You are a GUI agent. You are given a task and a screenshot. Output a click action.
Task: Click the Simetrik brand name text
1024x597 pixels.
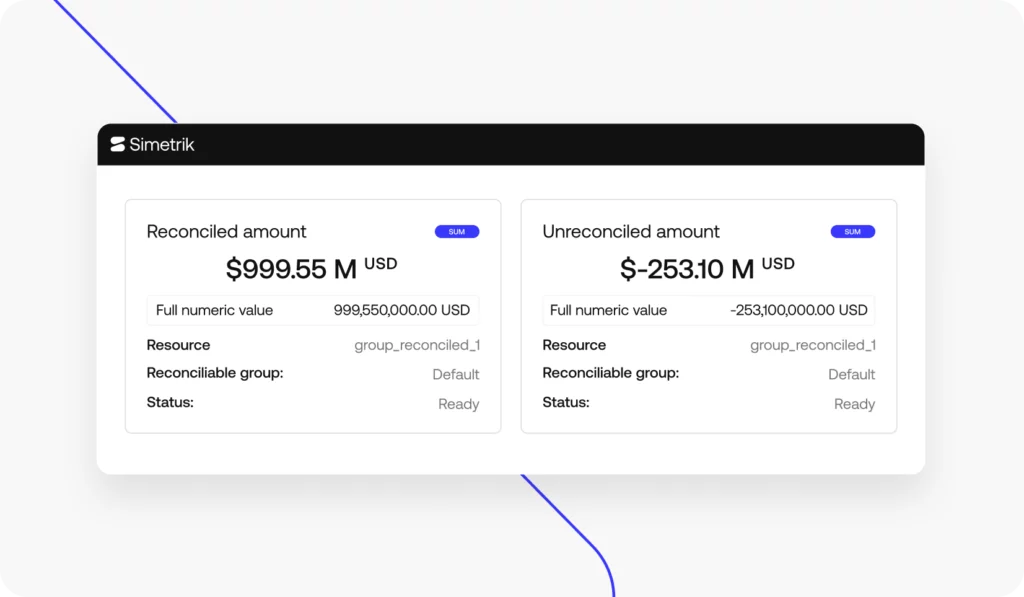tap(162, 144)
